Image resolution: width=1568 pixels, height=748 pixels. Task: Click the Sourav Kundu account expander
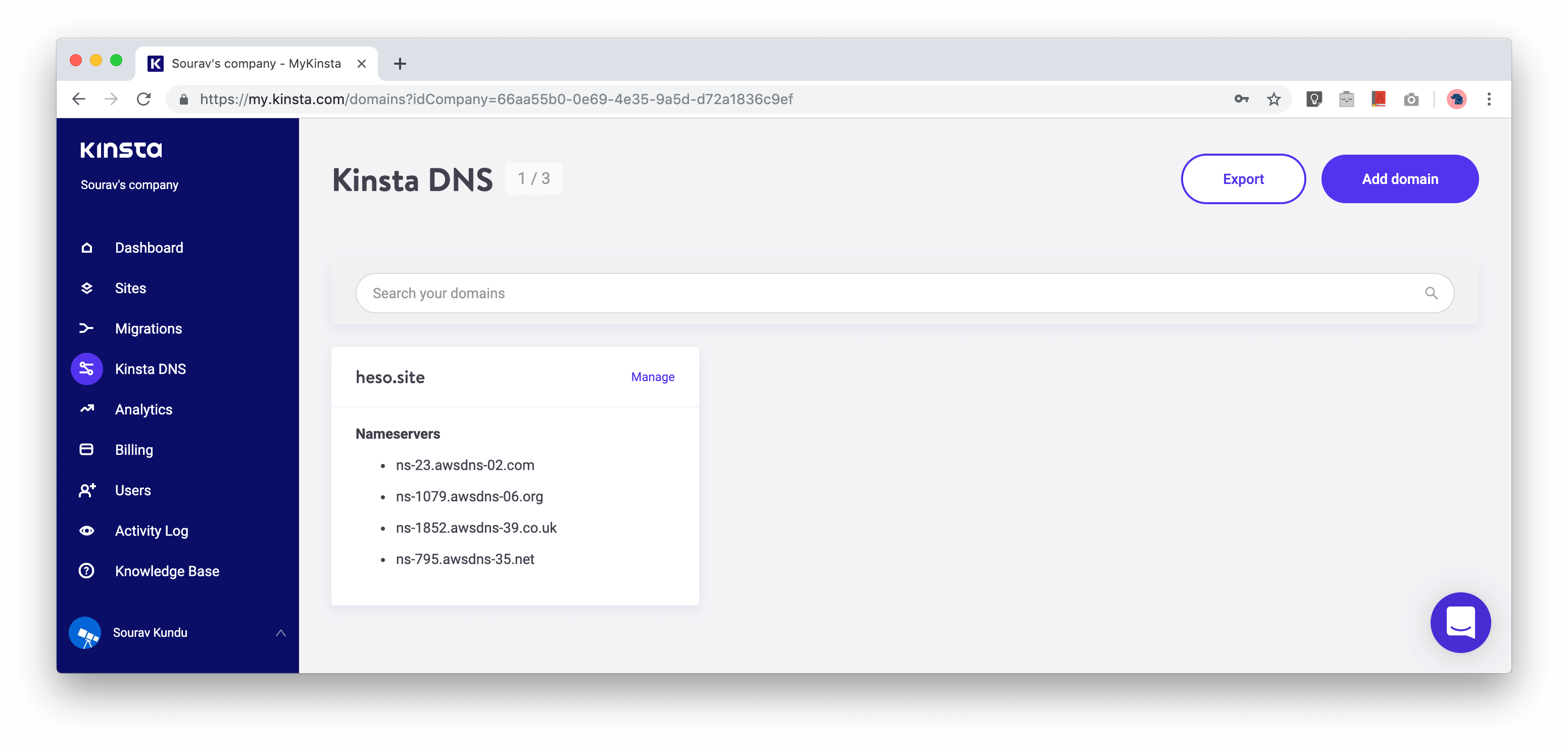tap(280, 632)
